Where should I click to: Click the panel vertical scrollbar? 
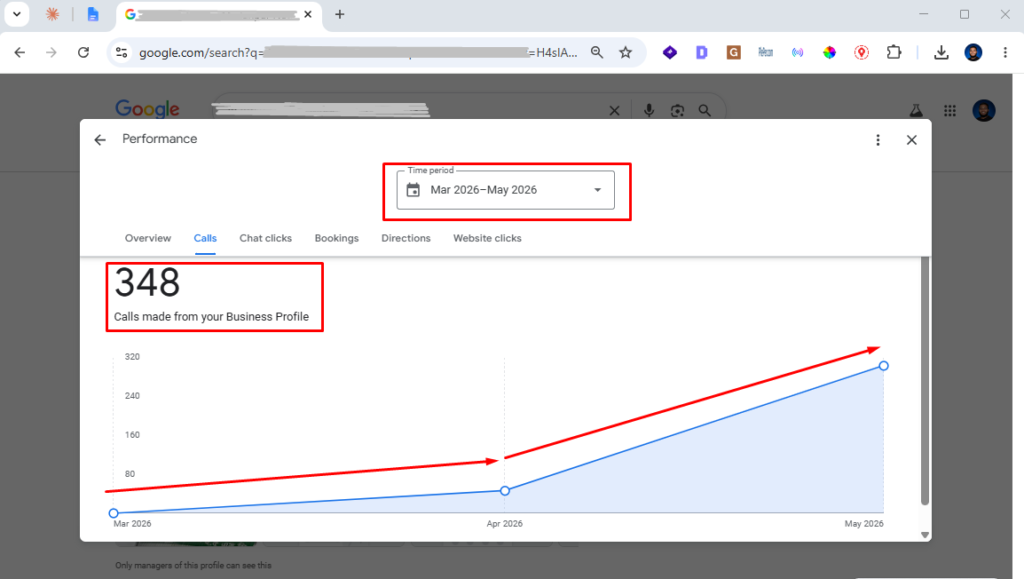coord(925,381)
